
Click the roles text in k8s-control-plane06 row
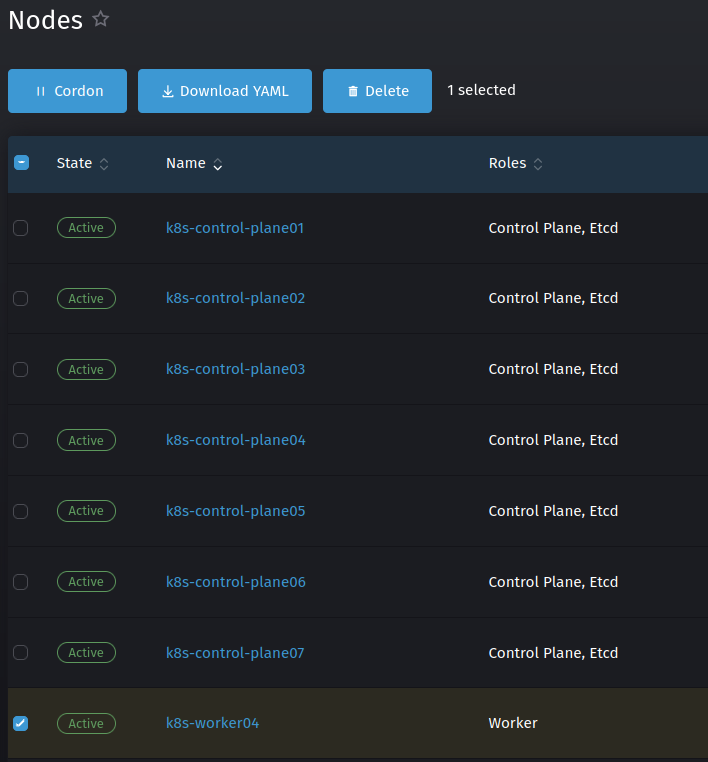(553, 582)
